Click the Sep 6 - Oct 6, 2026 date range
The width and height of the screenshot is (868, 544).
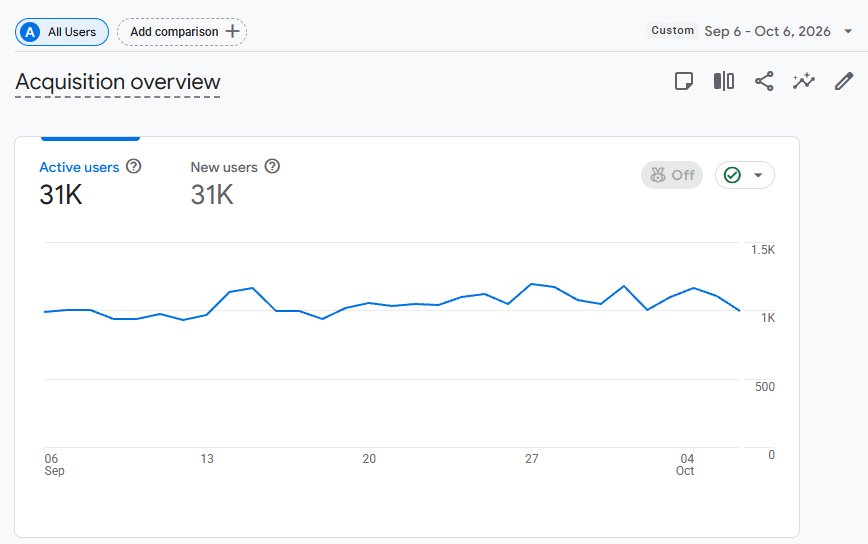point(767,31)
